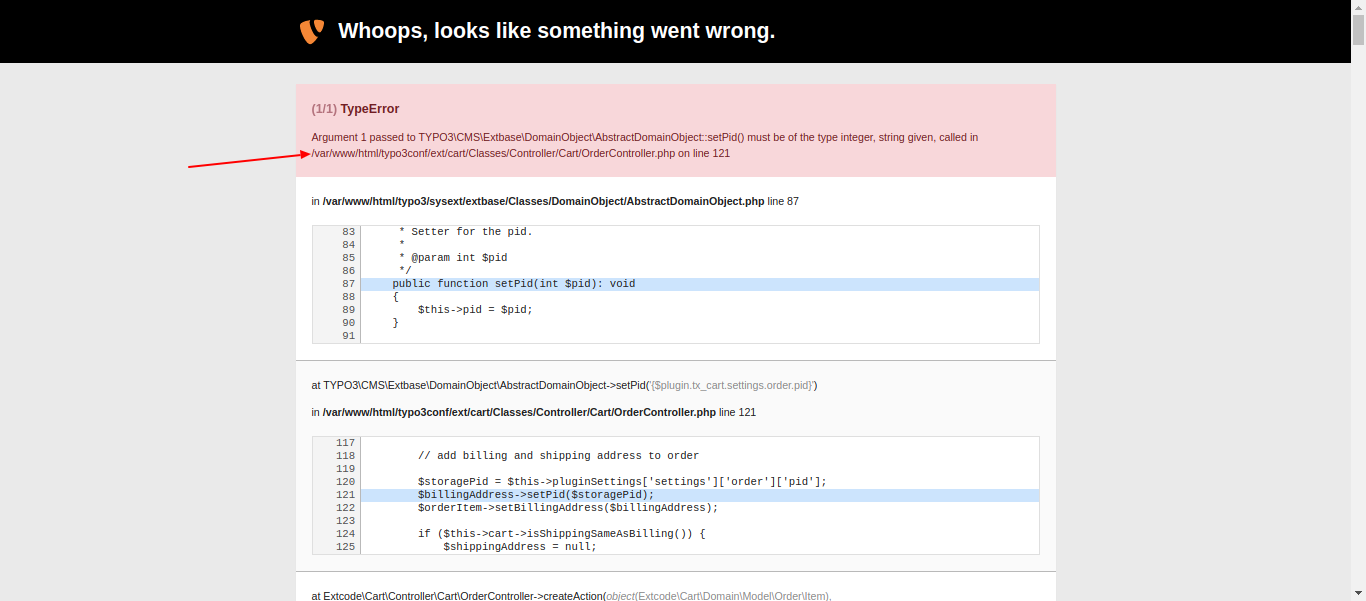Image resolution: width=1366 pixels, height=601 pixels.
Task: Click the 'at TYPO3\CMS\Extbase...->setPid' stack trace line
Action: (564, 385)
